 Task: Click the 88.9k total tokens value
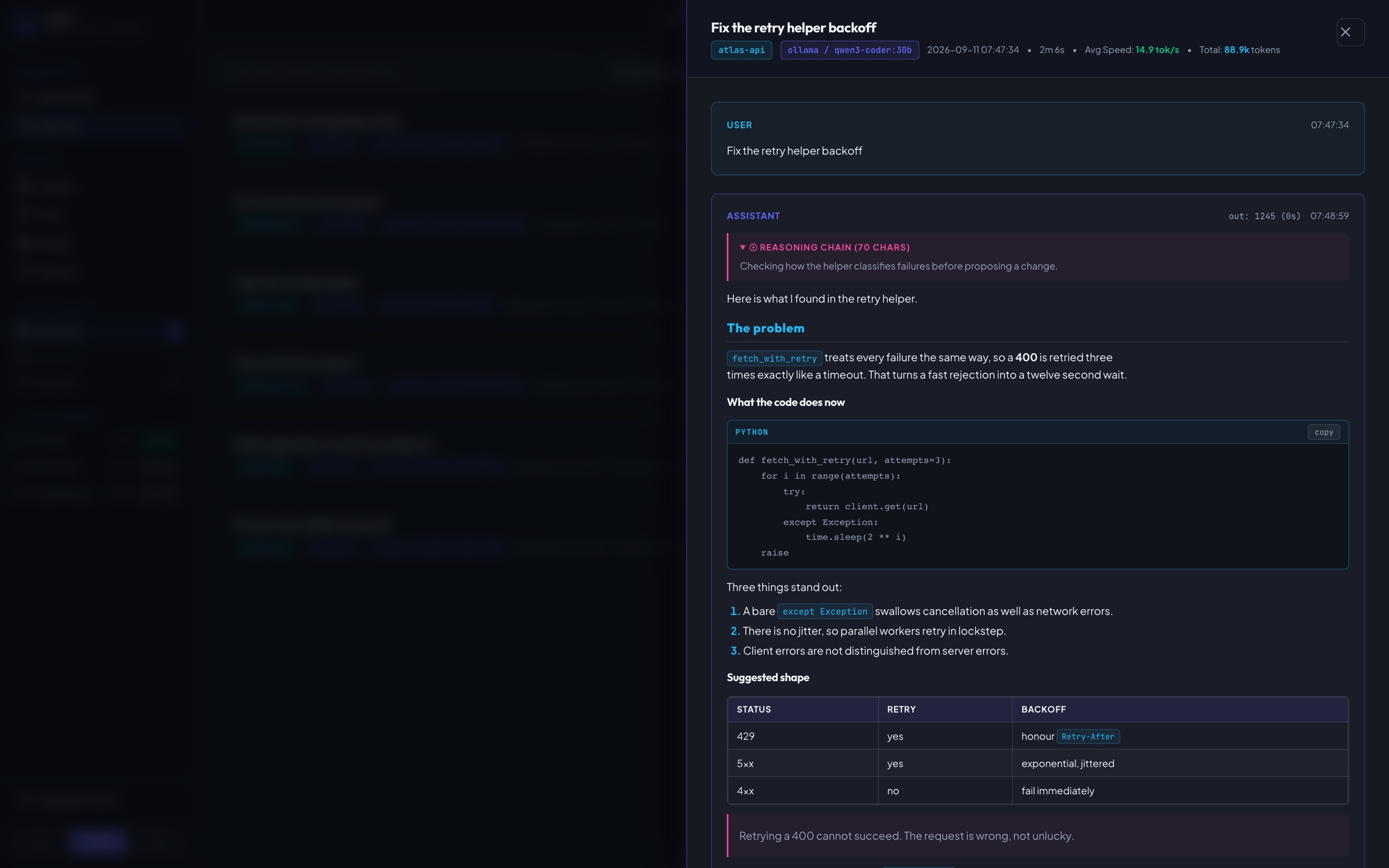1236,50
